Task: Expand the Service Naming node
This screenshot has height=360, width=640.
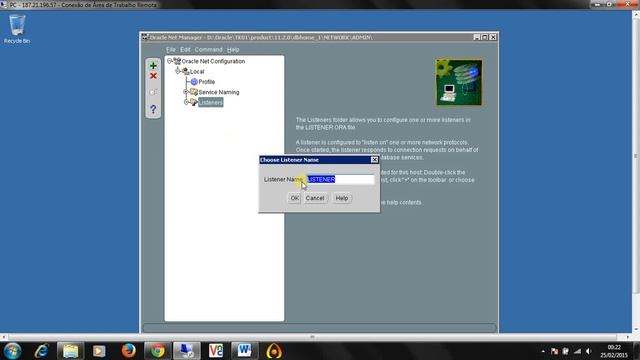Action: coord(186,92)
